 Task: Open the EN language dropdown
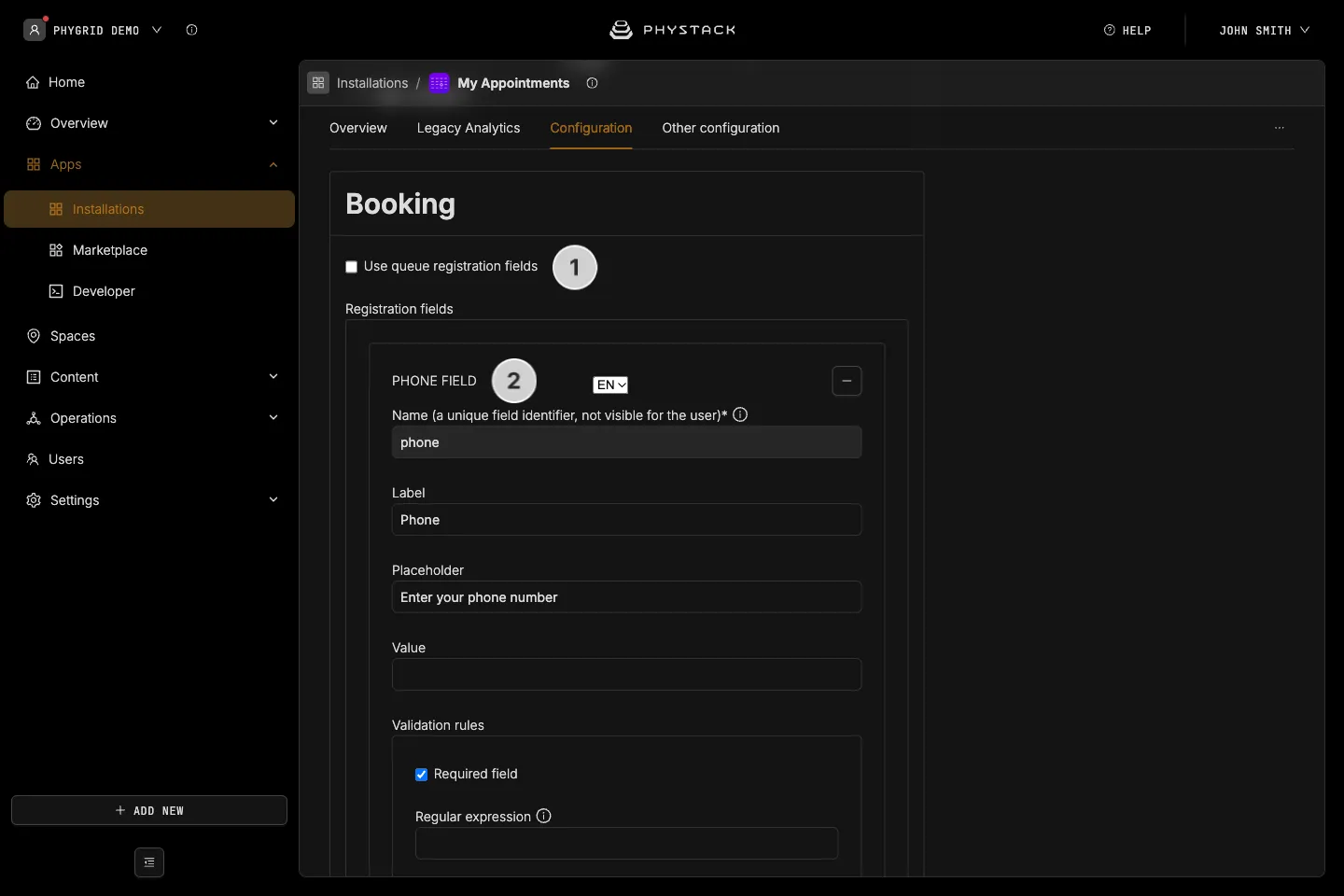click(610, 385)
